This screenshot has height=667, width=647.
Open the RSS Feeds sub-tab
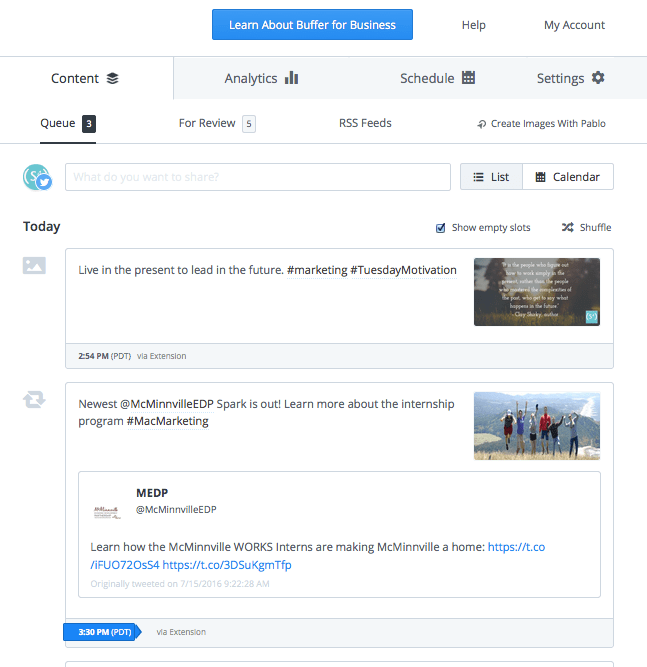coord(365,123)
